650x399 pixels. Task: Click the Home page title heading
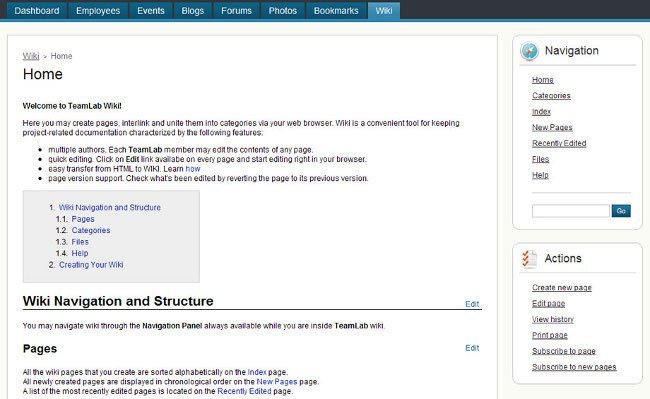tap(43, 74)
